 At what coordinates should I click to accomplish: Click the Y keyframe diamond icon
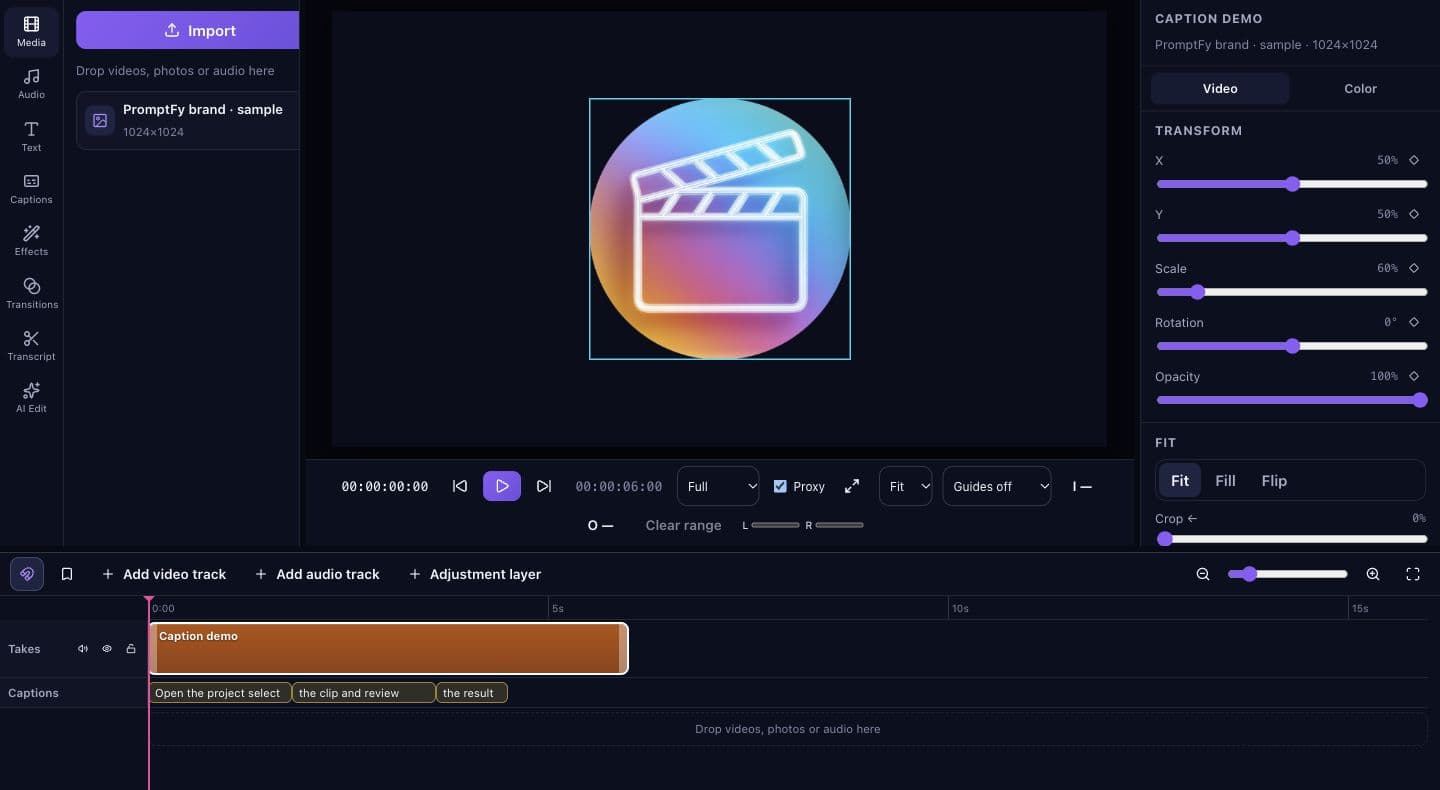pyautogui.click(x=1414, y=214)
